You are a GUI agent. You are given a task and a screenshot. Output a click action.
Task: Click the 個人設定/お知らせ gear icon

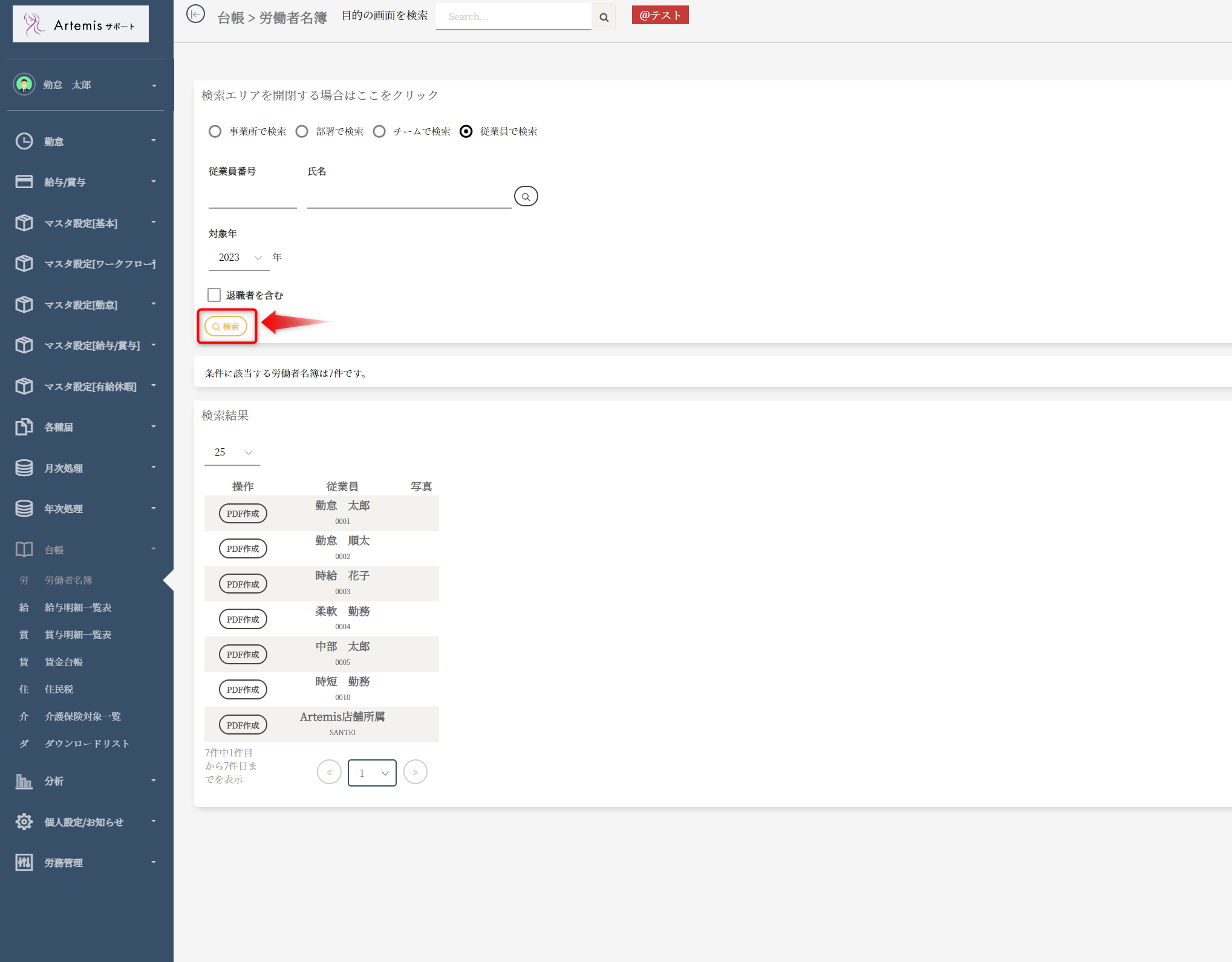tap(24, 822)
